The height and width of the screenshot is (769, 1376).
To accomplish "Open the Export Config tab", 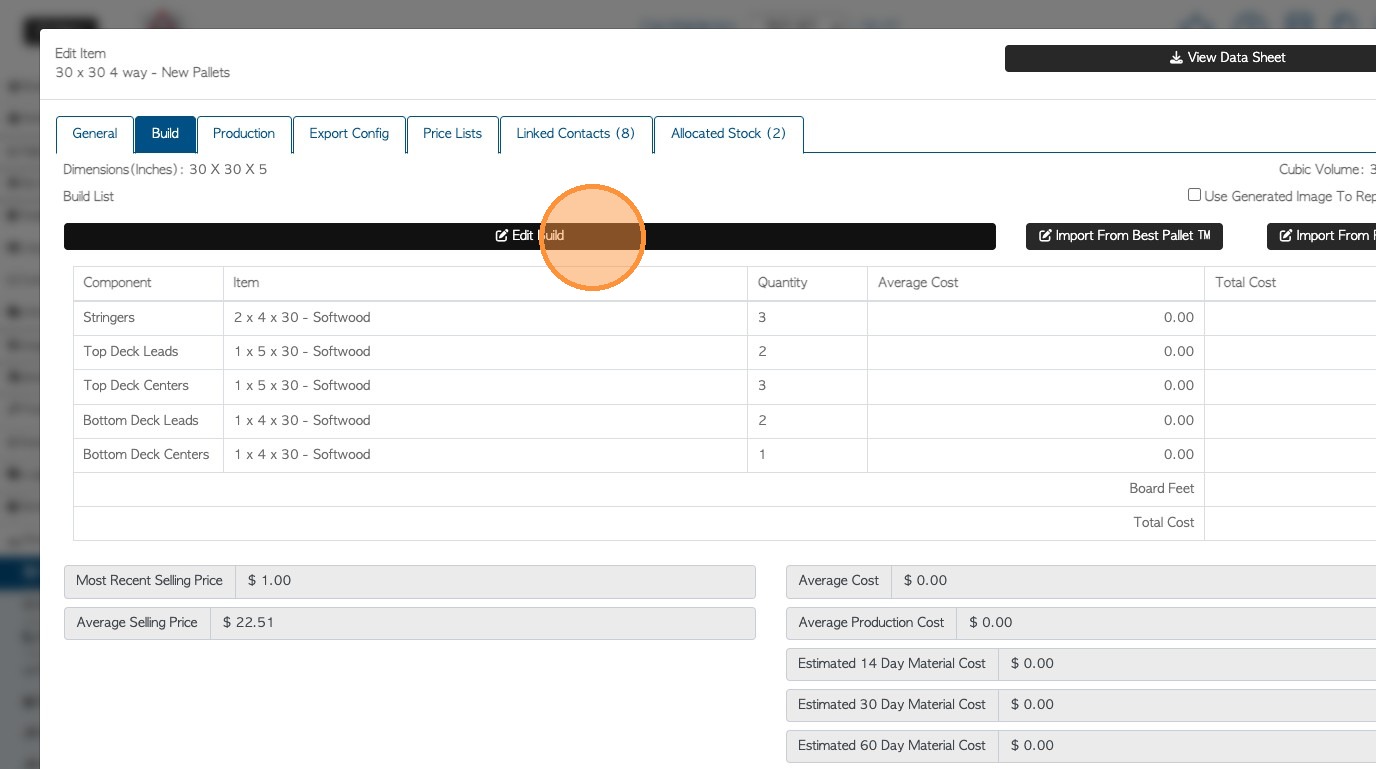I will click(349, 134).
